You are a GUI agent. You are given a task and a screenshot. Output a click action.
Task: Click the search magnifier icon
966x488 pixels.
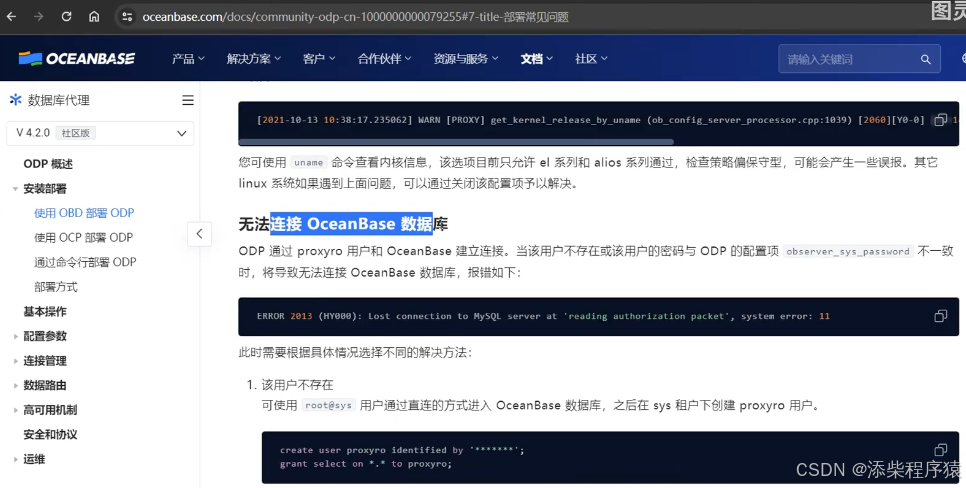[x=925, y=59]
